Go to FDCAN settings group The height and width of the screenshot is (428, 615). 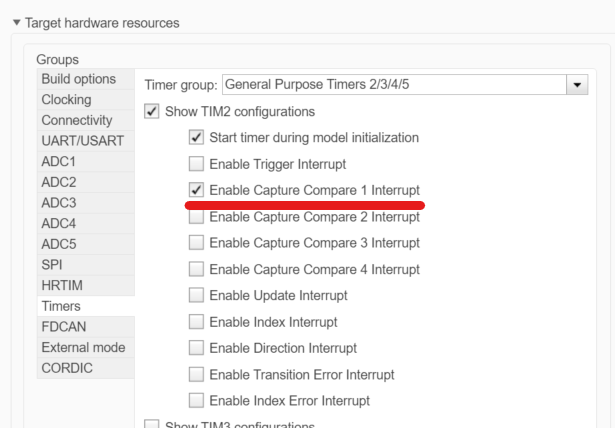point(64,327)
